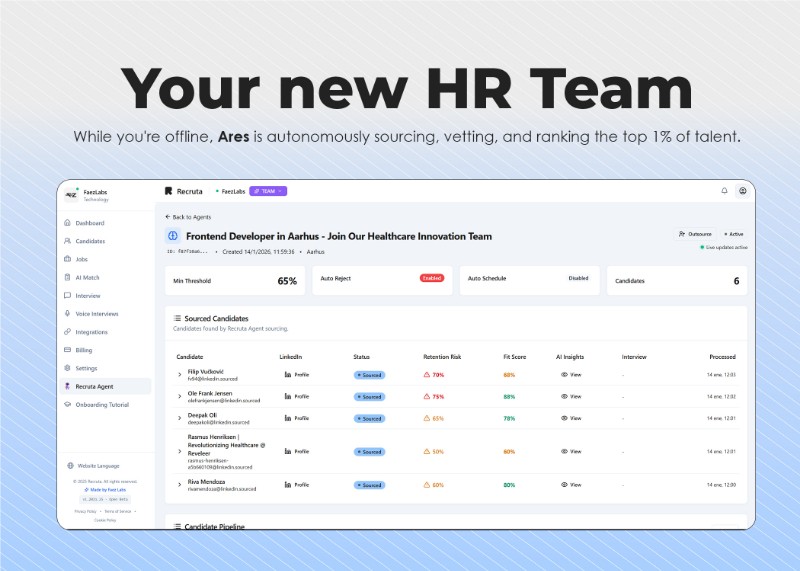Screen dimensions: 800x571
Task: View AI insights for Ole Frank Jensen
Action: 571,396
